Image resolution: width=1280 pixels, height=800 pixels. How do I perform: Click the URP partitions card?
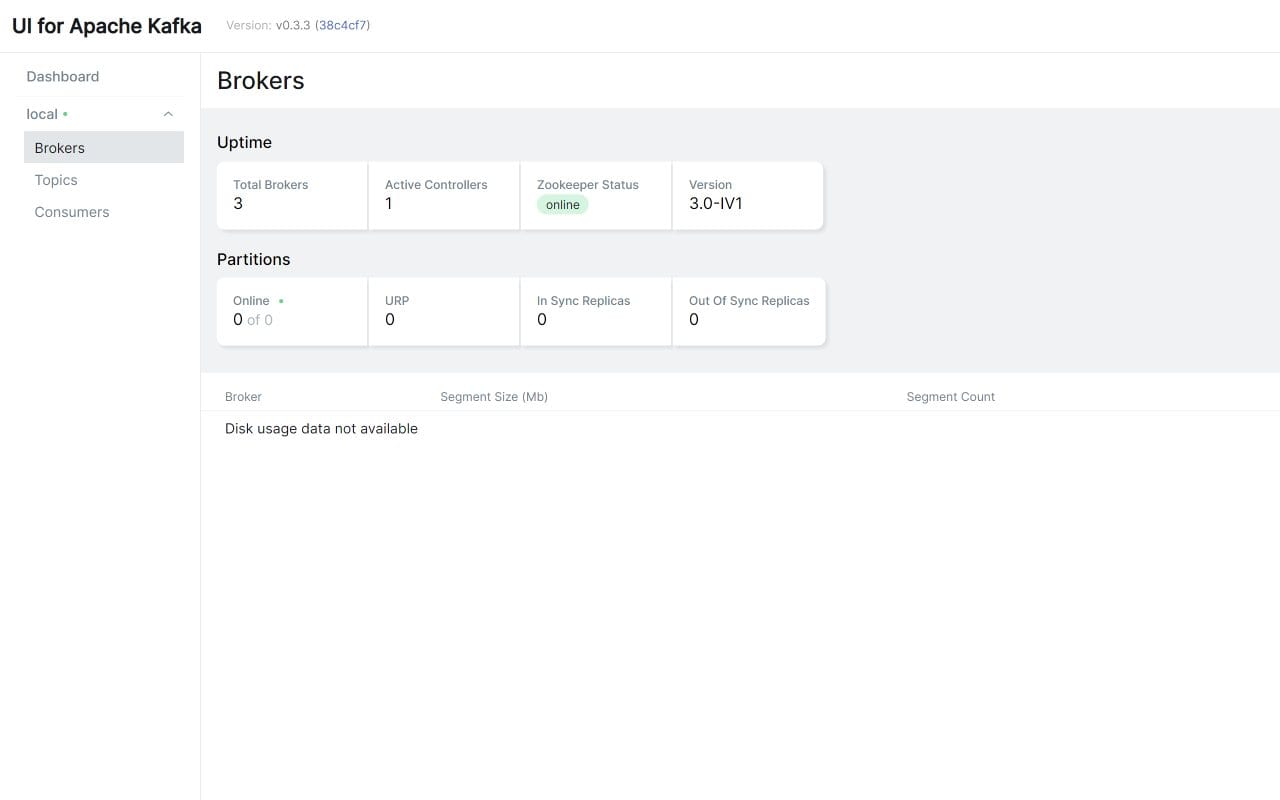[443, 311]
